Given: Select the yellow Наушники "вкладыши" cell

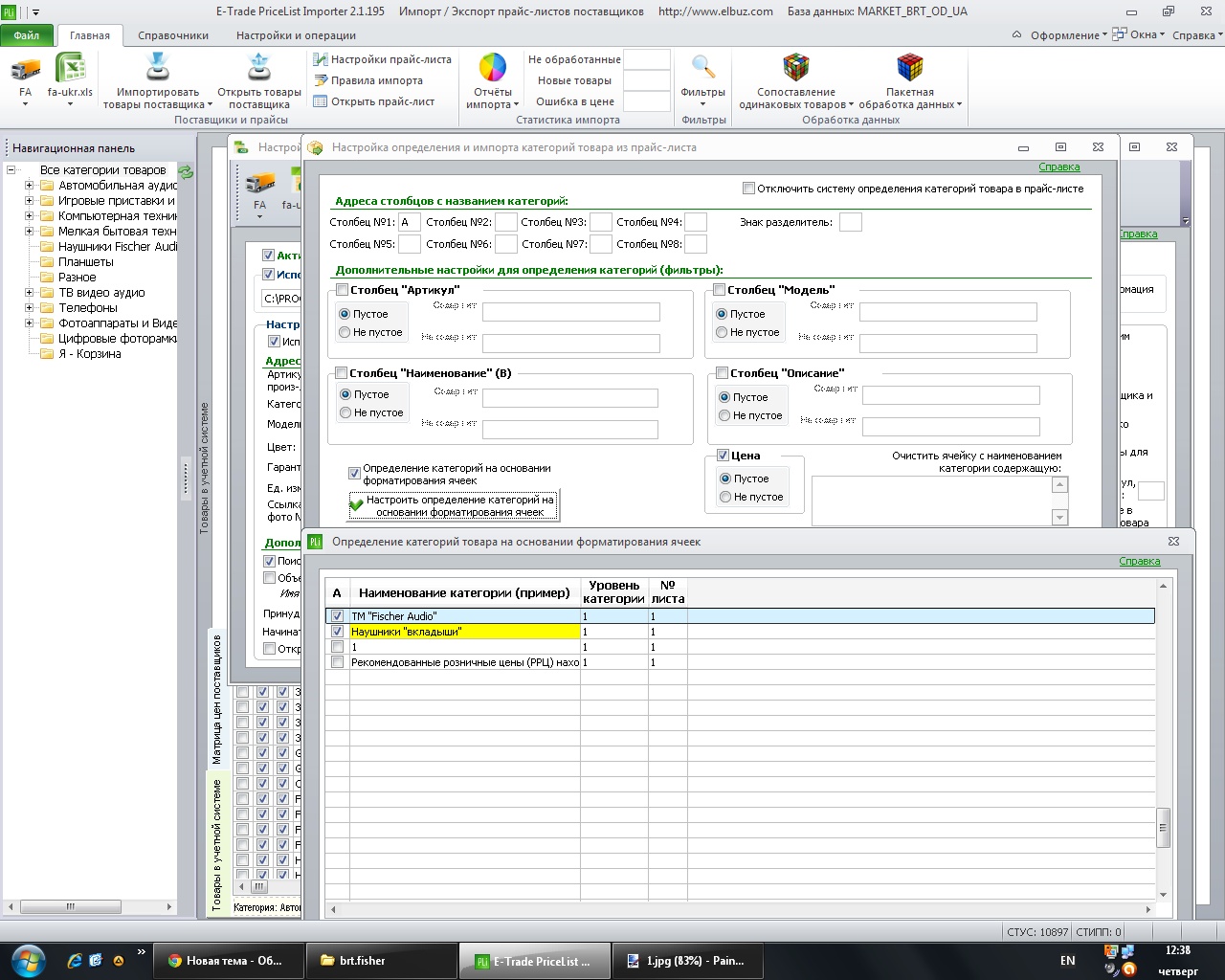Looking at the screenshot, I should (464, 632).
